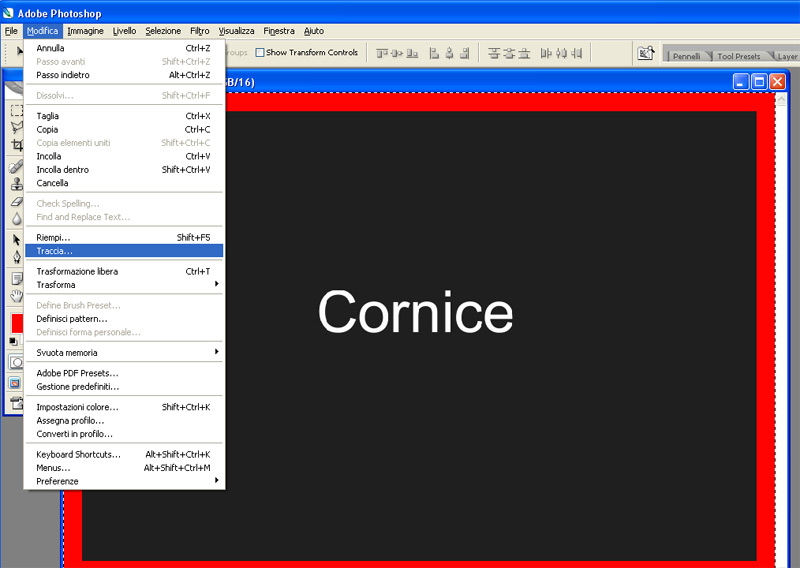Image resolution: width=800 pixels, height=568 pixels.
Task: Choose Riempi... menu entry
Action: click(124, 237)
